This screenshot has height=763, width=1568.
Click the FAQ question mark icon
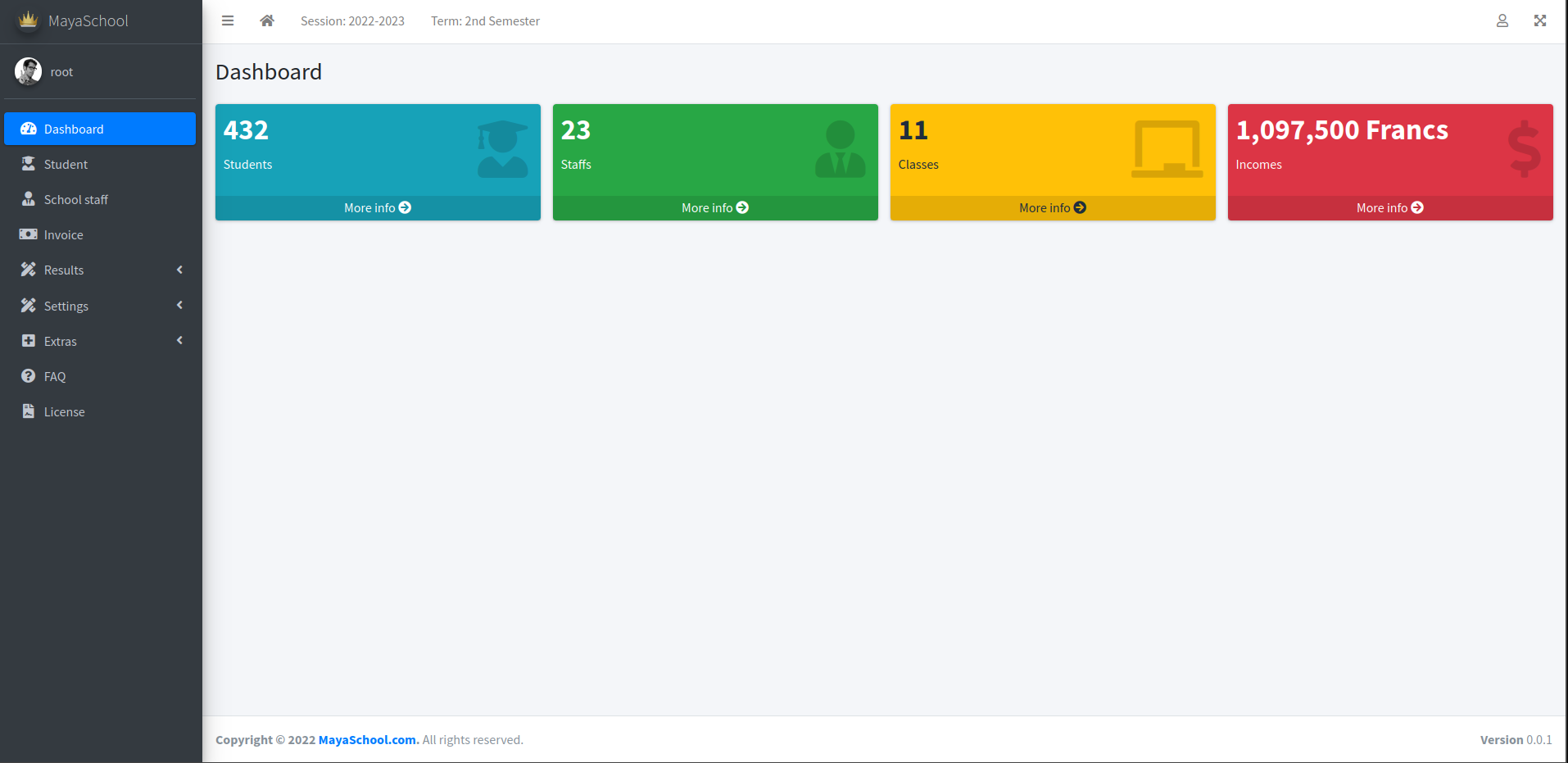click(29, 376)
